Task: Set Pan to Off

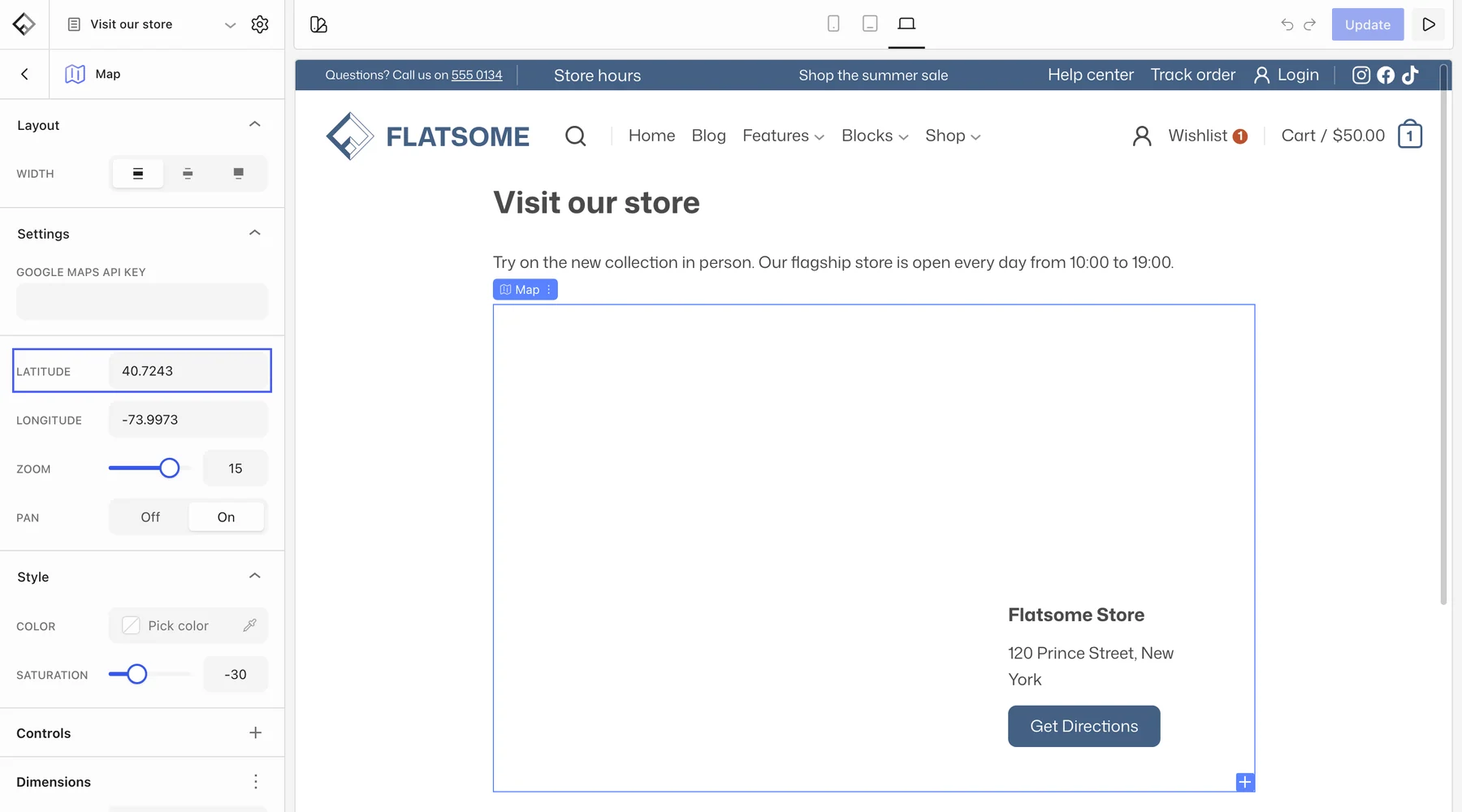Action: click(150, 517)
